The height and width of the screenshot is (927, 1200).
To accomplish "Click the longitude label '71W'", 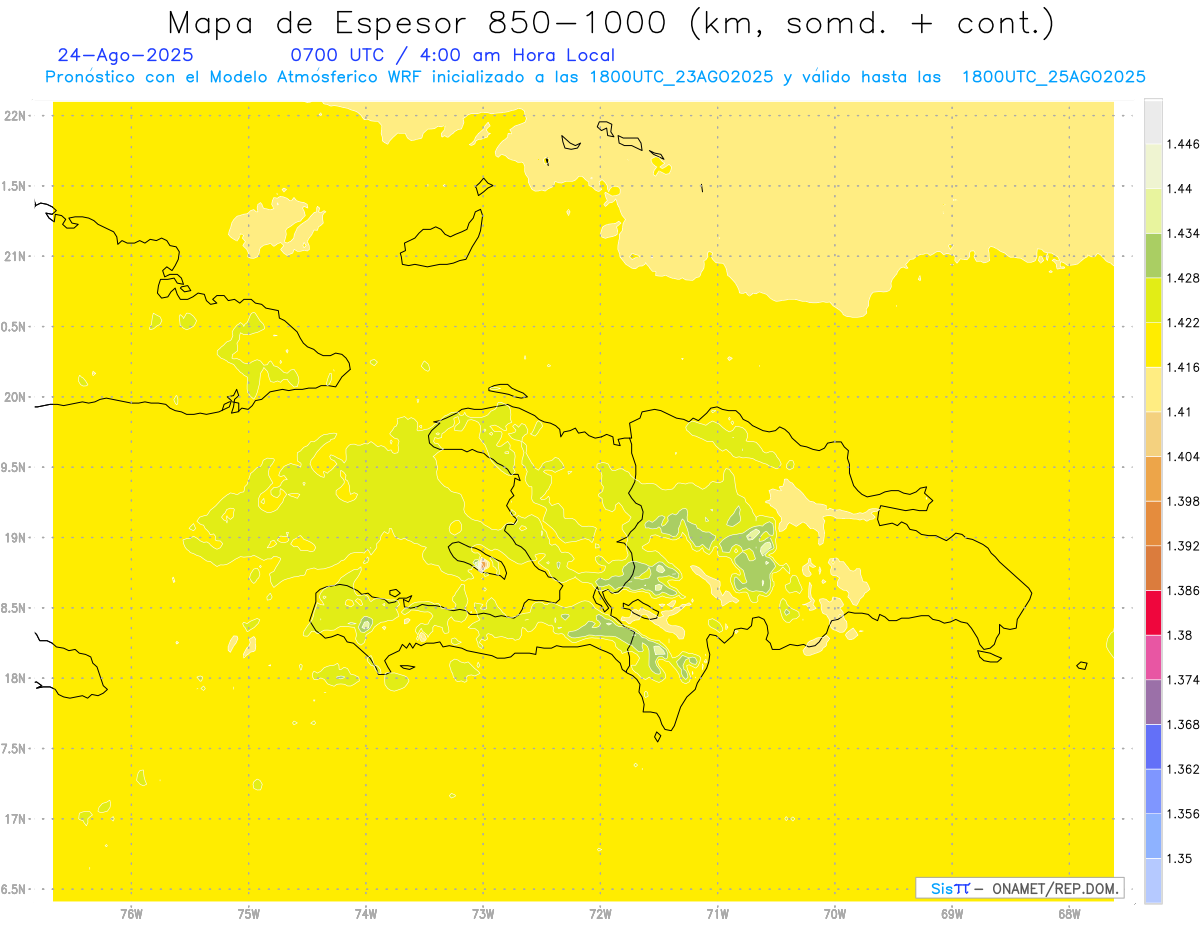I will 717,914.
